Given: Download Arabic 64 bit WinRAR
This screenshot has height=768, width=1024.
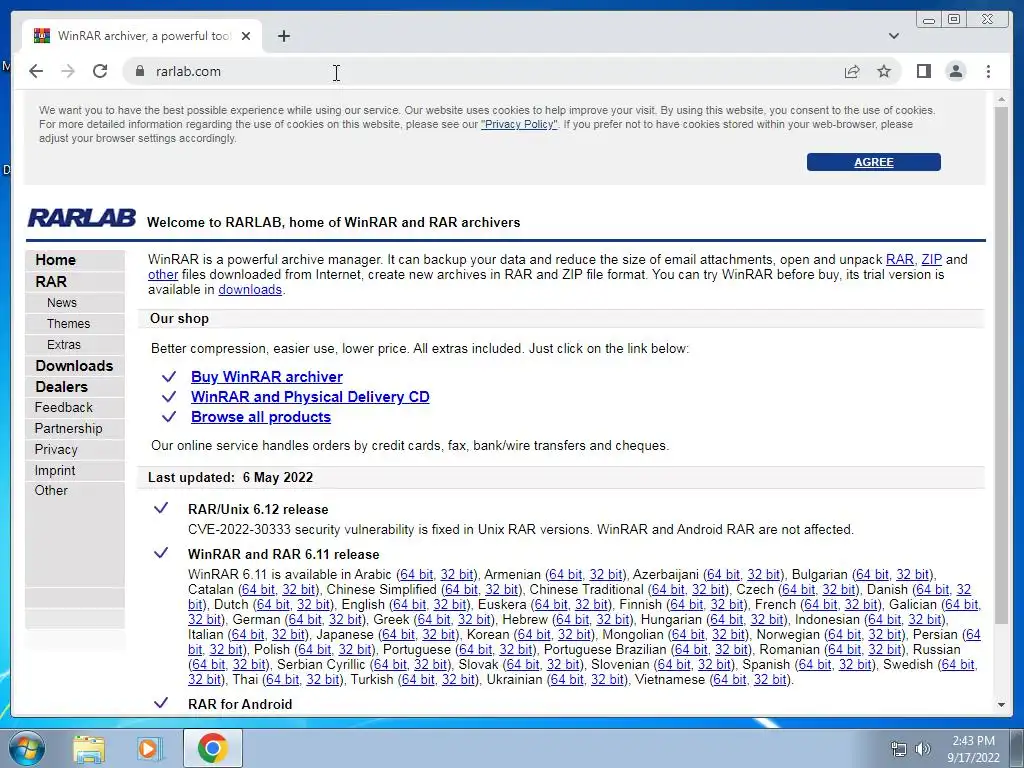Looking at the screenshot, I should (417, 575).
